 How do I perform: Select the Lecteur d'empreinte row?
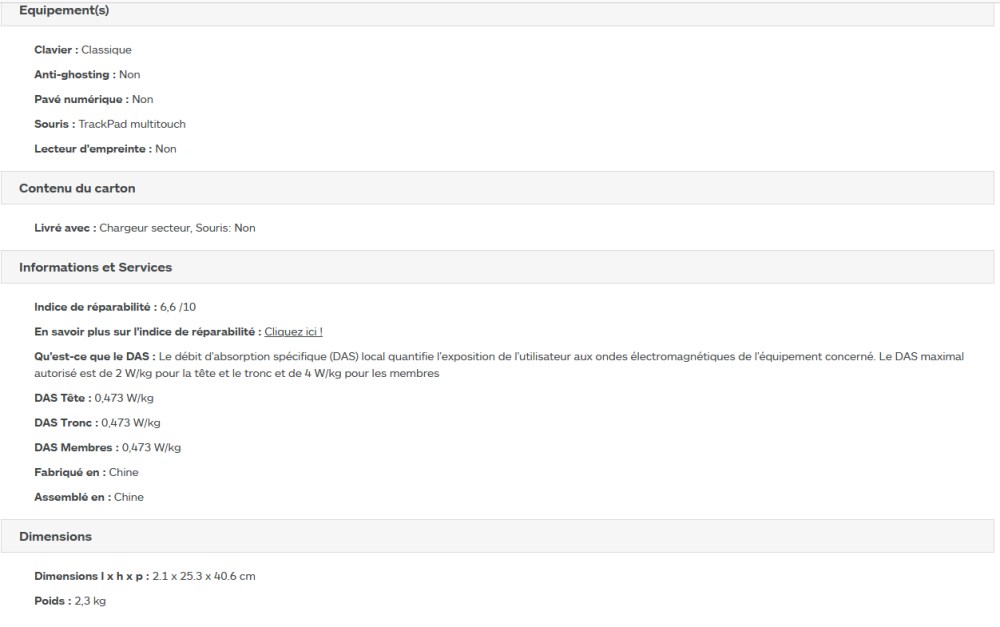pos(105,149)
